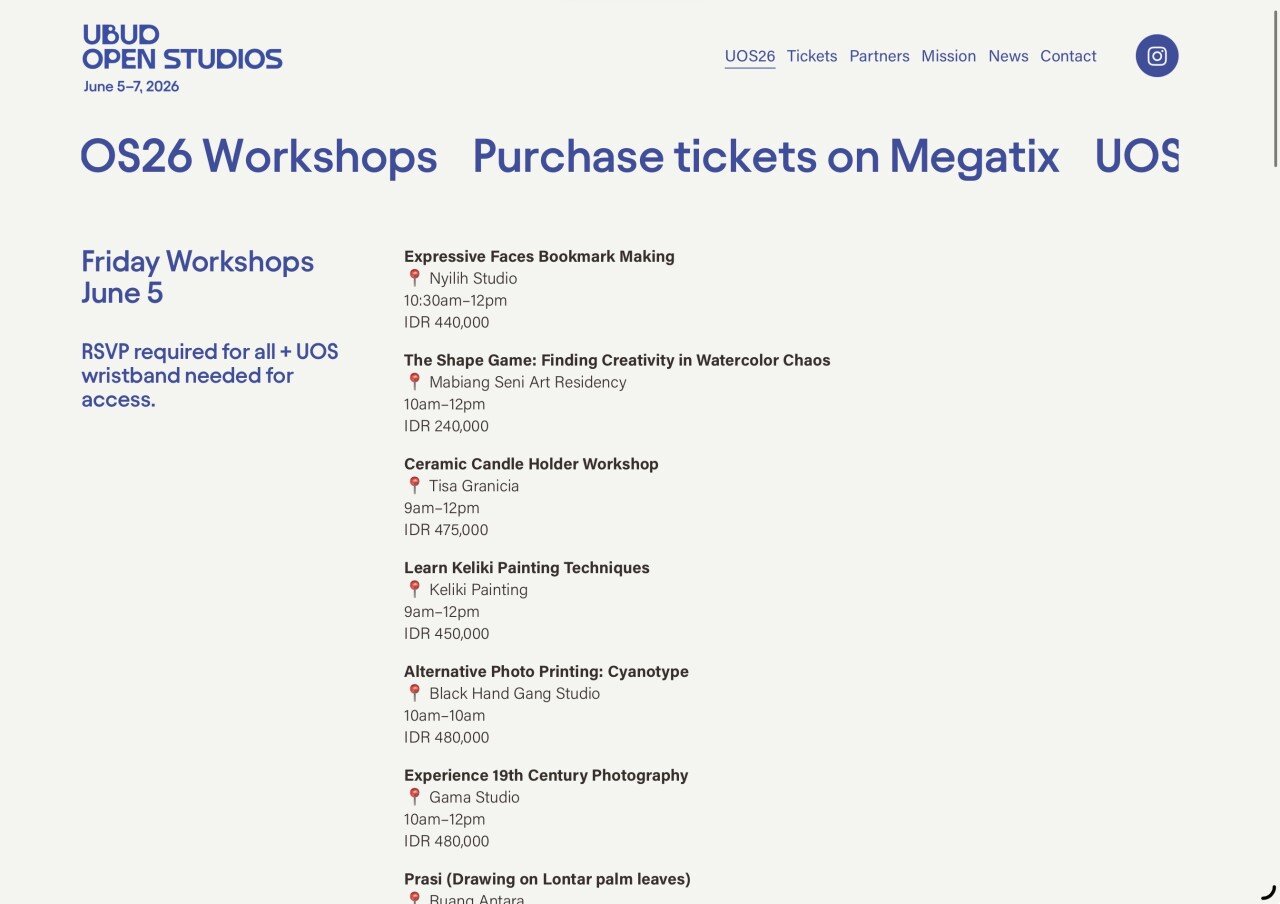
Task: Open the Instagram icon link
Action: pos(1157,56)
